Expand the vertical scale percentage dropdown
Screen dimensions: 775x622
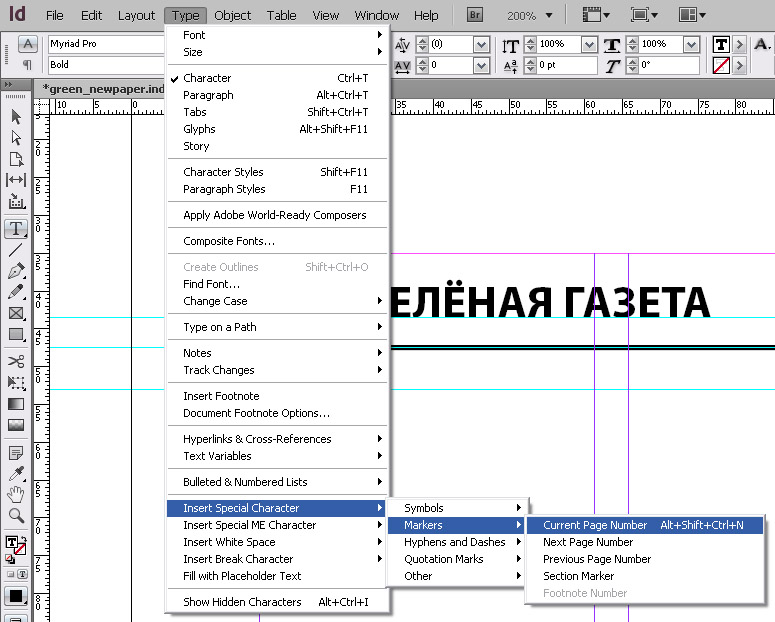[x=589, y=45]
